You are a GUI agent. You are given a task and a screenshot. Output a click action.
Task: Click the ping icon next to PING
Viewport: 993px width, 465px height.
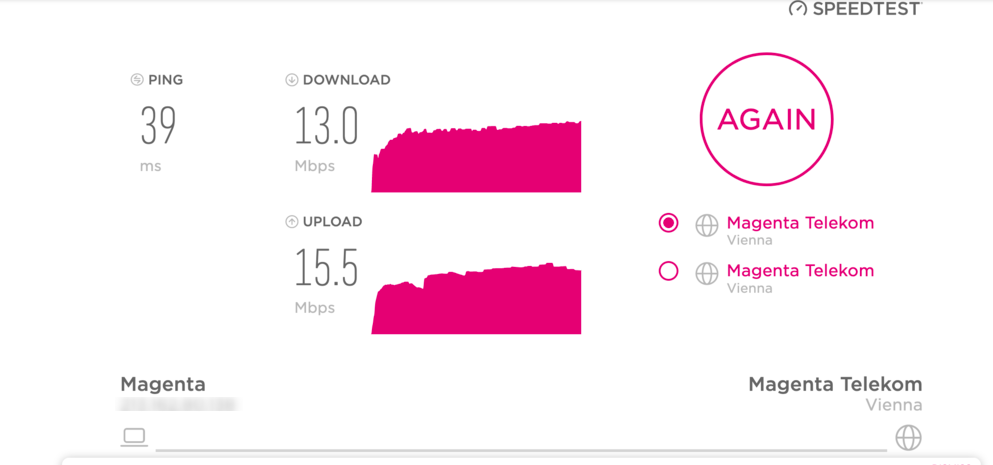tap(137, 80)
